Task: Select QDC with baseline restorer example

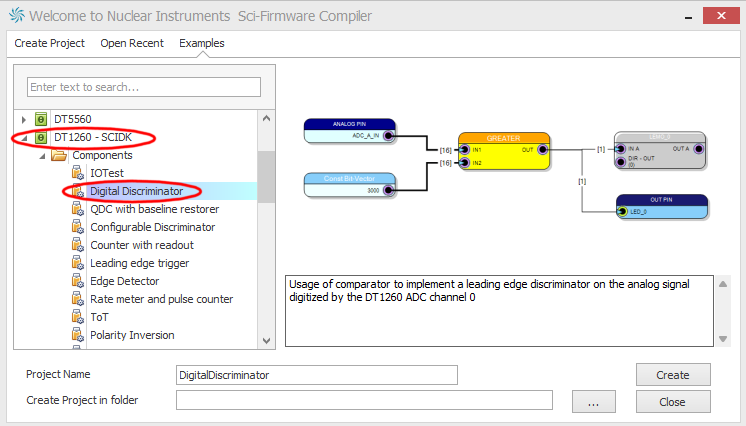Action: pos(155,209)
